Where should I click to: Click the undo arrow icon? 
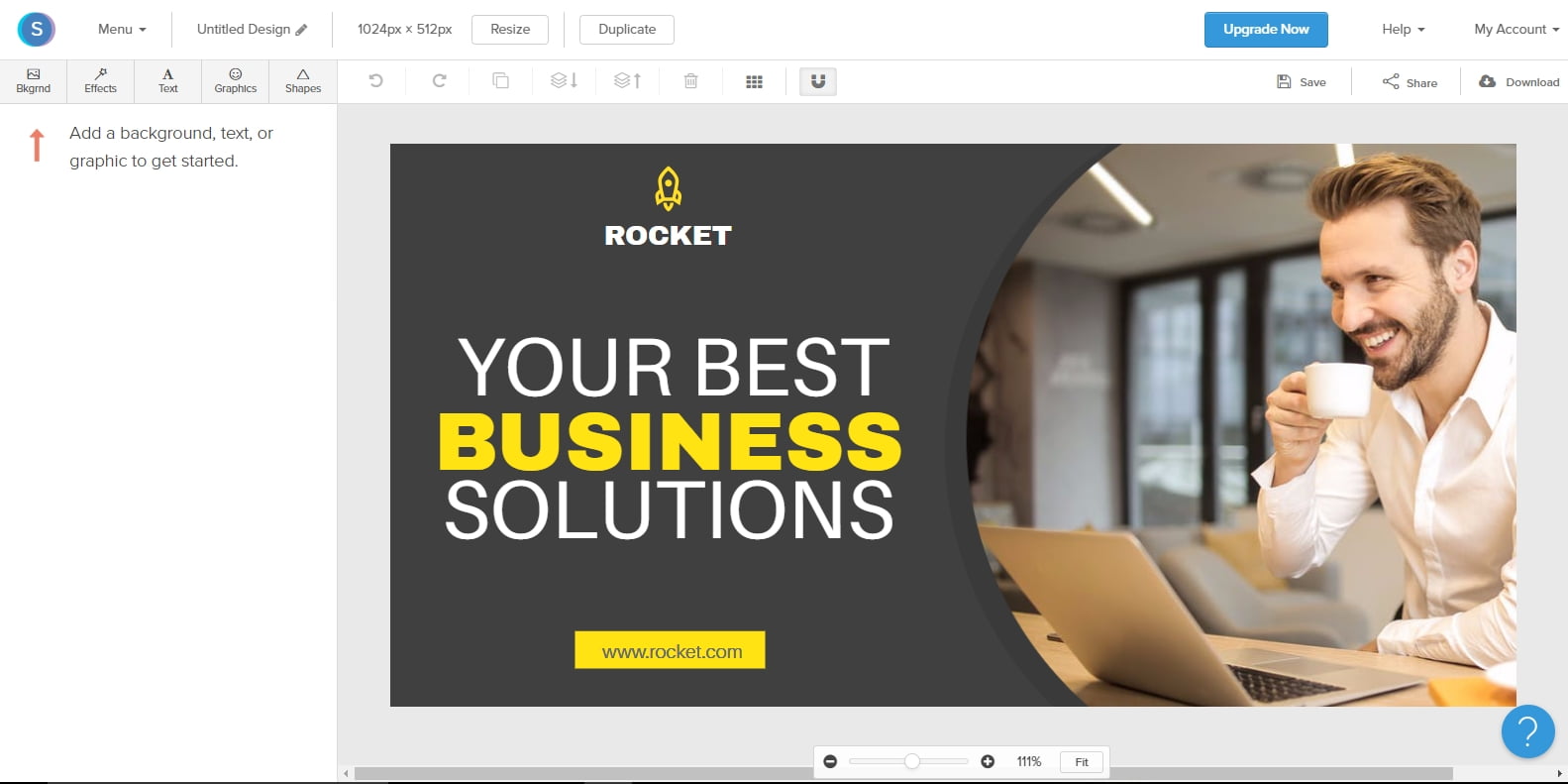[375, 81]
